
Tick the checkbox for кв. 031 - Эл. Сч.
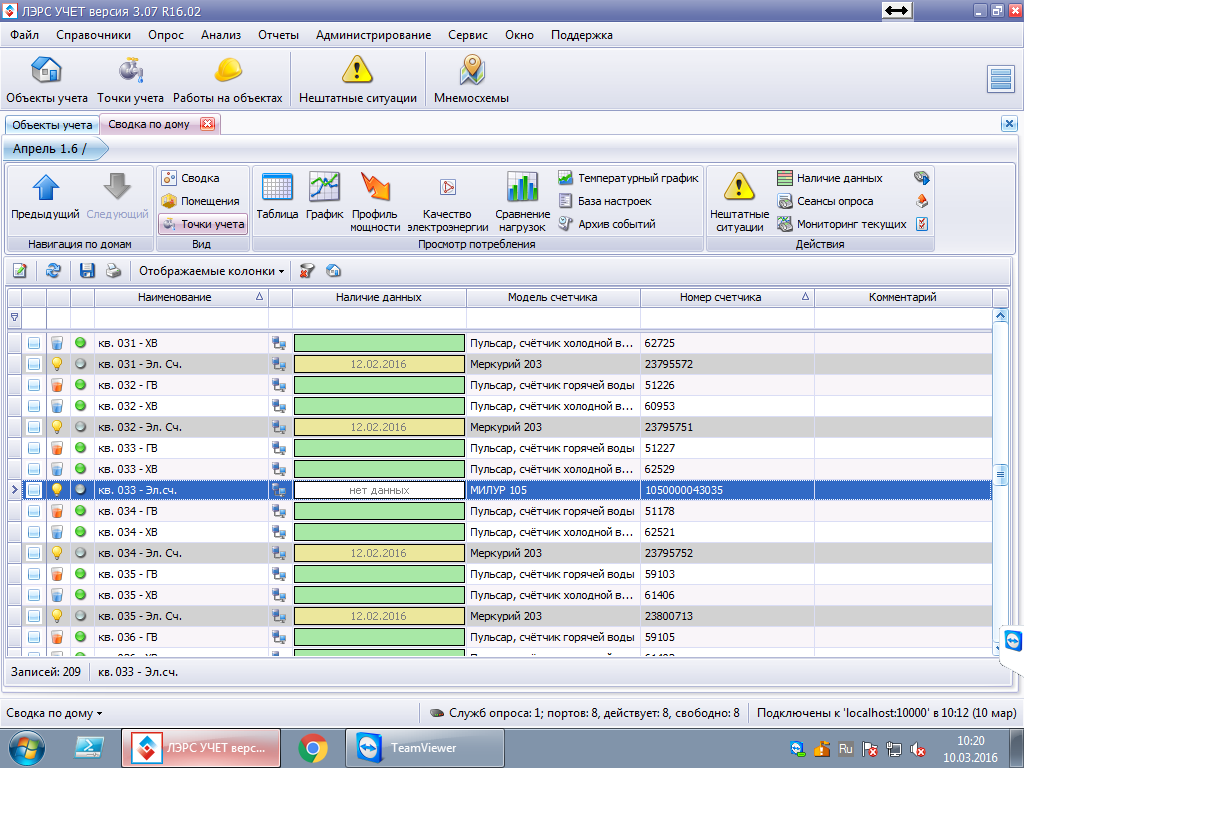(x=34, y=364)
